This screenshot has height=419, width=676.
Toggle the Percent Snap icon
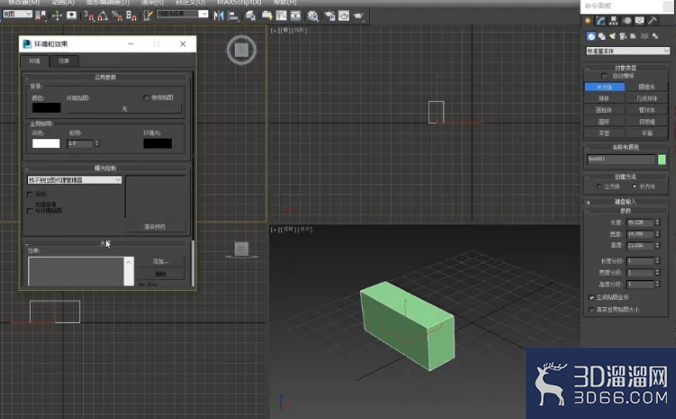point(117,16)
